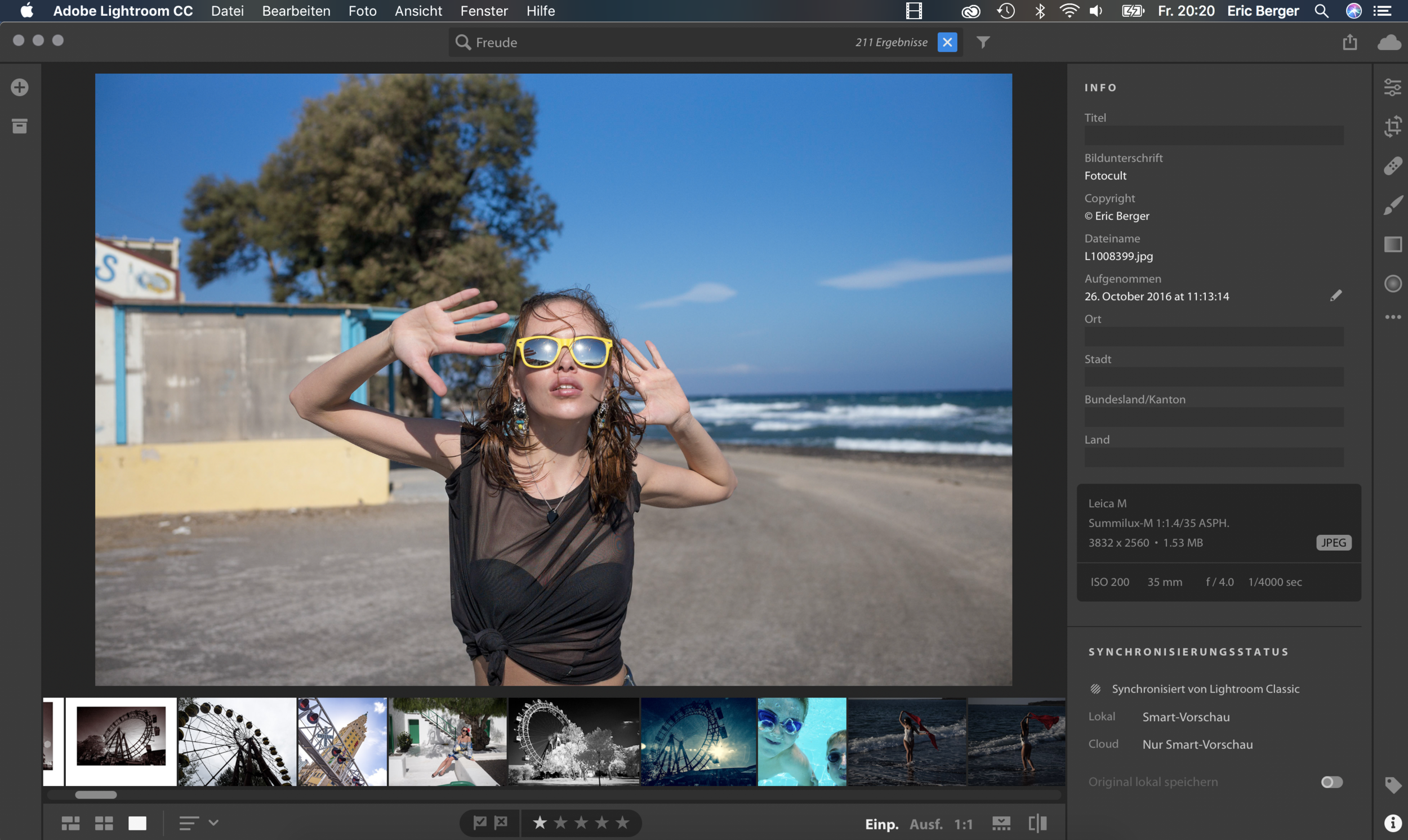Select the underwater kids swimming thumbnail
The width and height of the screenshot is (1408, 840).
(801, 741)
